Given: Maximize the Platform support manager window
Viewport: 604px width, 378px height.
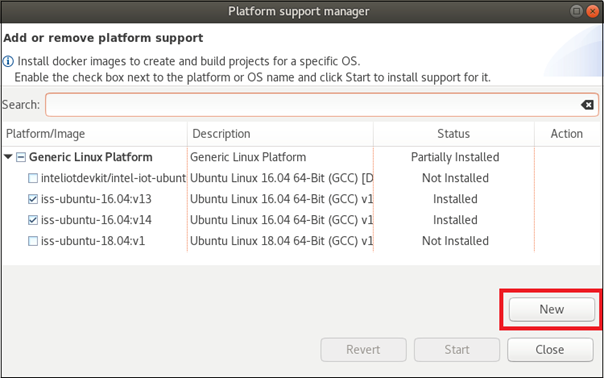Looking at the screenshot, I should [576, 11].
